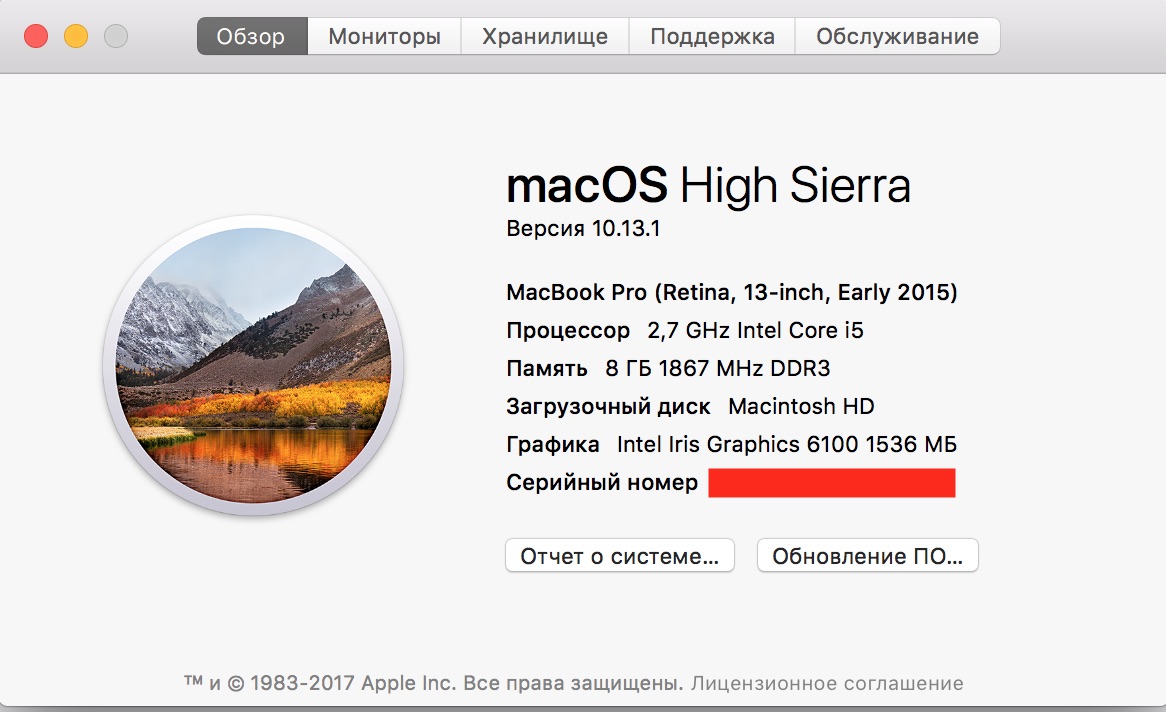This screenshot has height=712, width=1166.
Task: Click the Графика Intel Iris line
Action: tap(732, 445)
